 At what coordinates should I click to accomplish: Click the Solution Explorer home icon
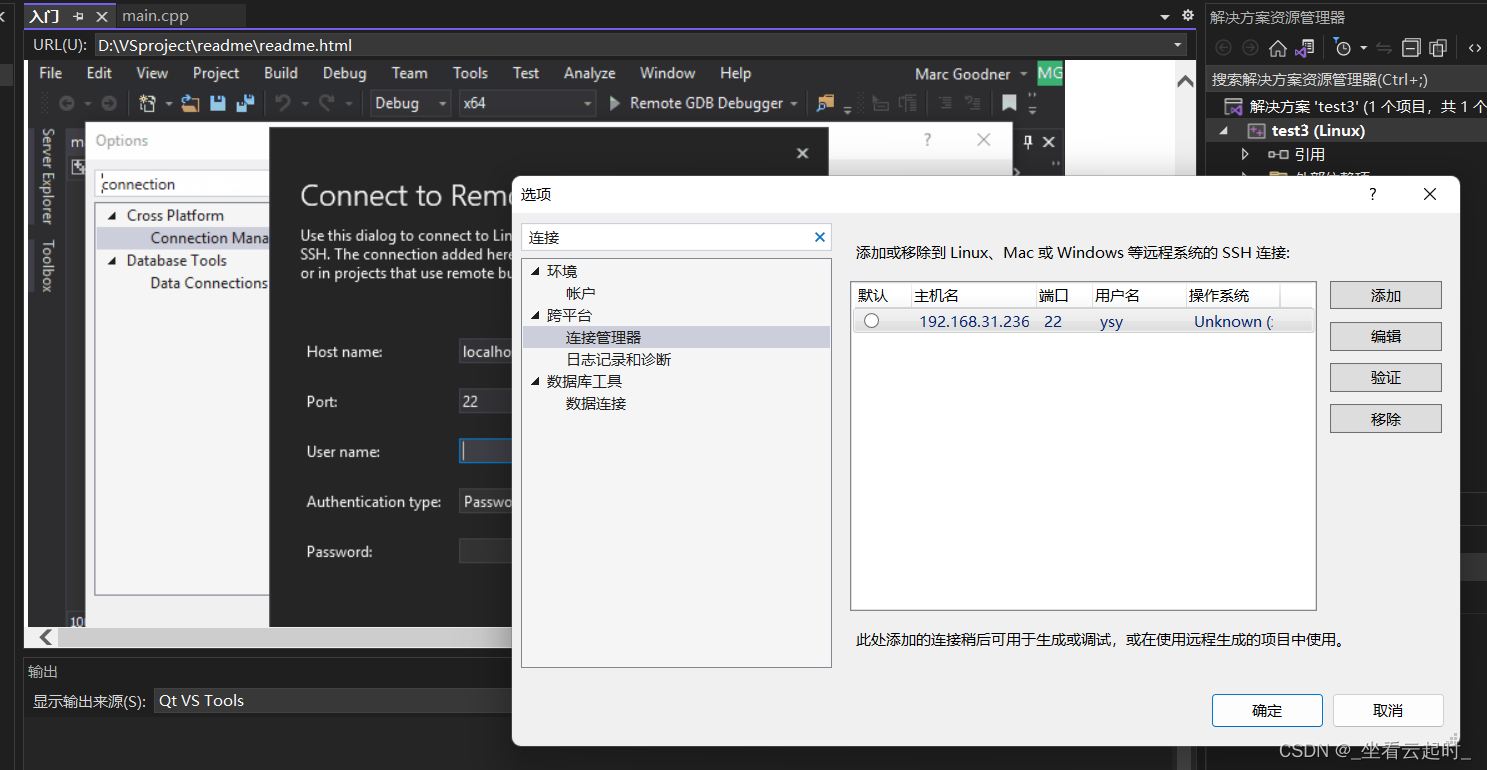tap(1278, 48)
